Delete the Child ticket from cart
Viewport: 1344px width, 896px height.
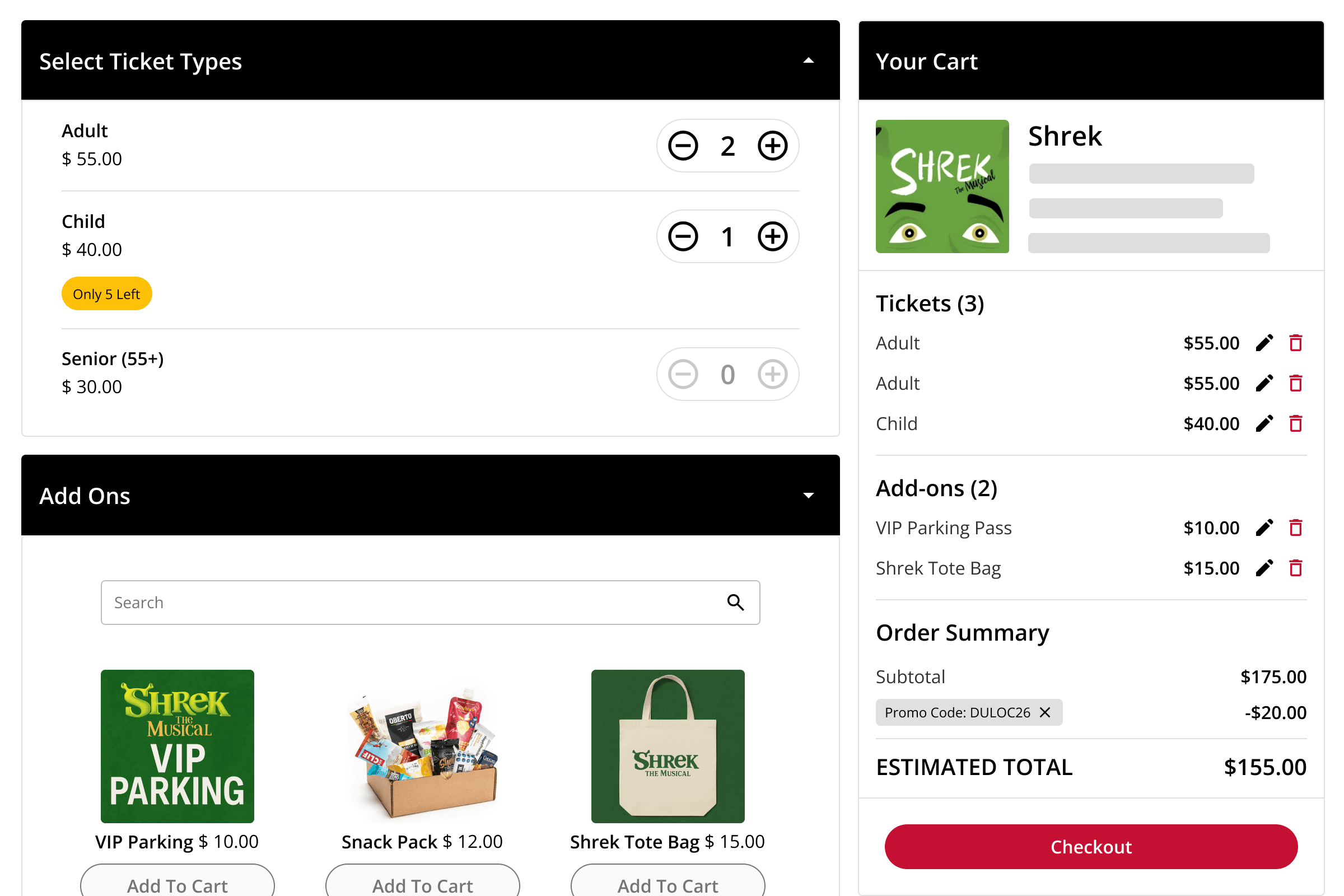point(1295,423)
